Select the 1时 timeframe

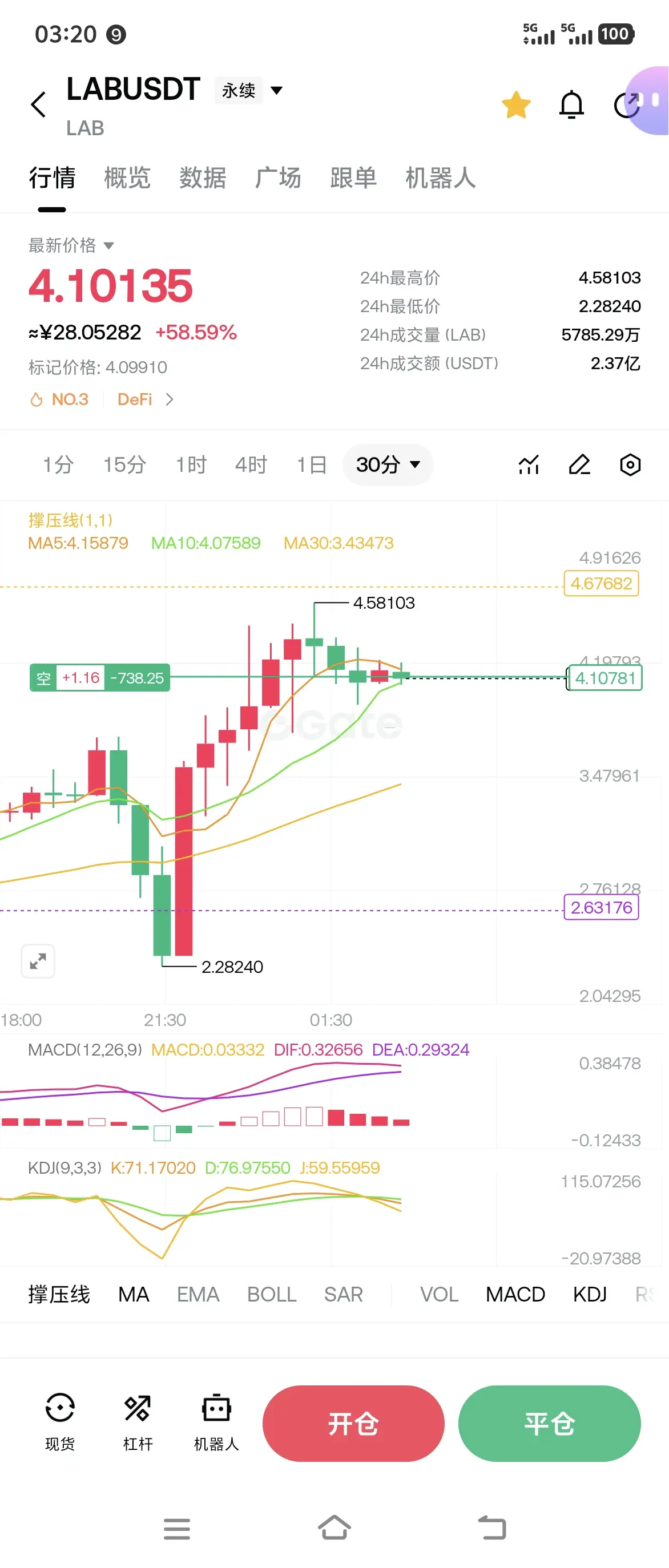tap(191, 465)
